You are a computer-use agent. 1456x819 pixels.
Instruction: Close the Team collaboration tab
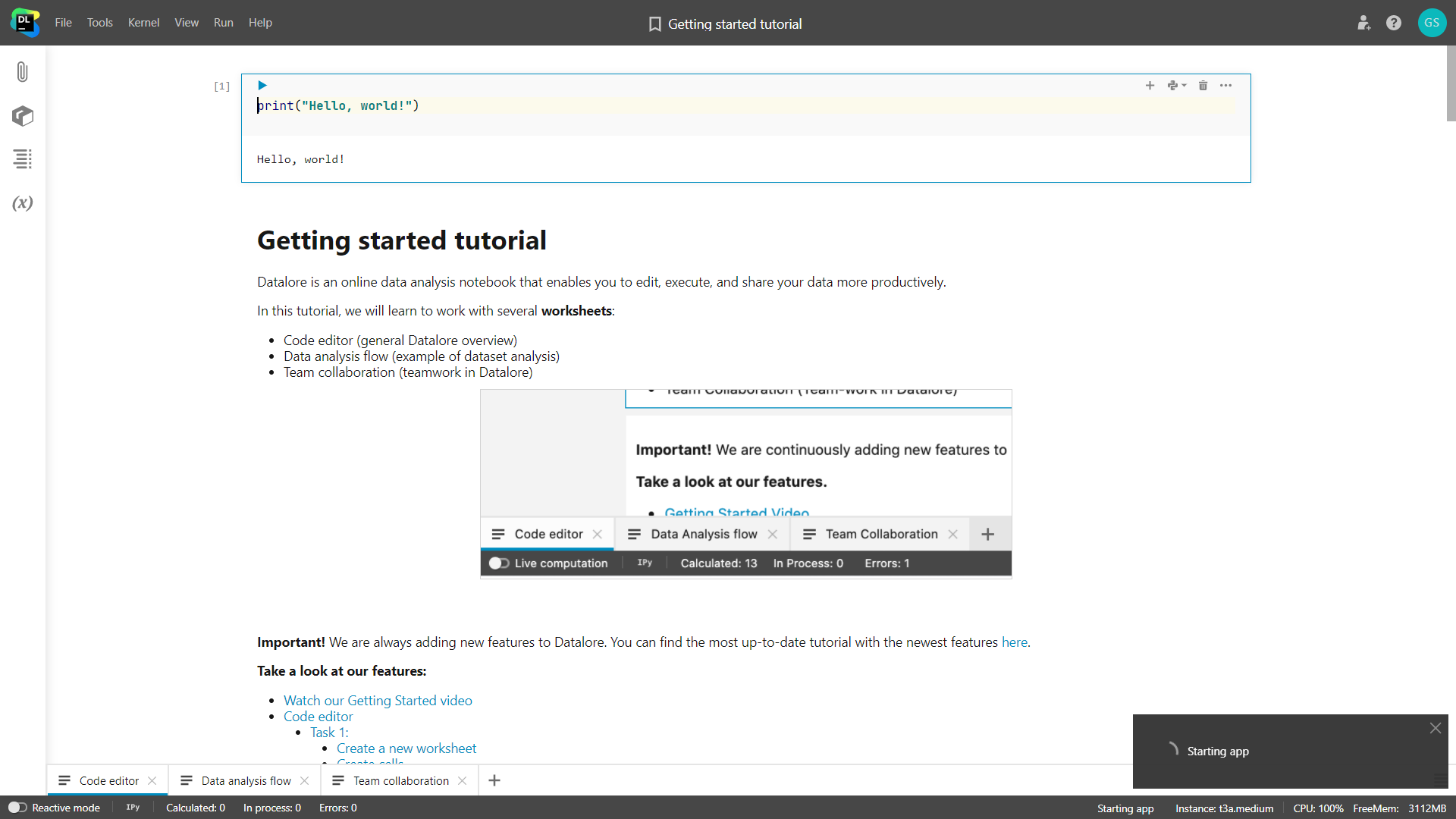click(463, 780)
